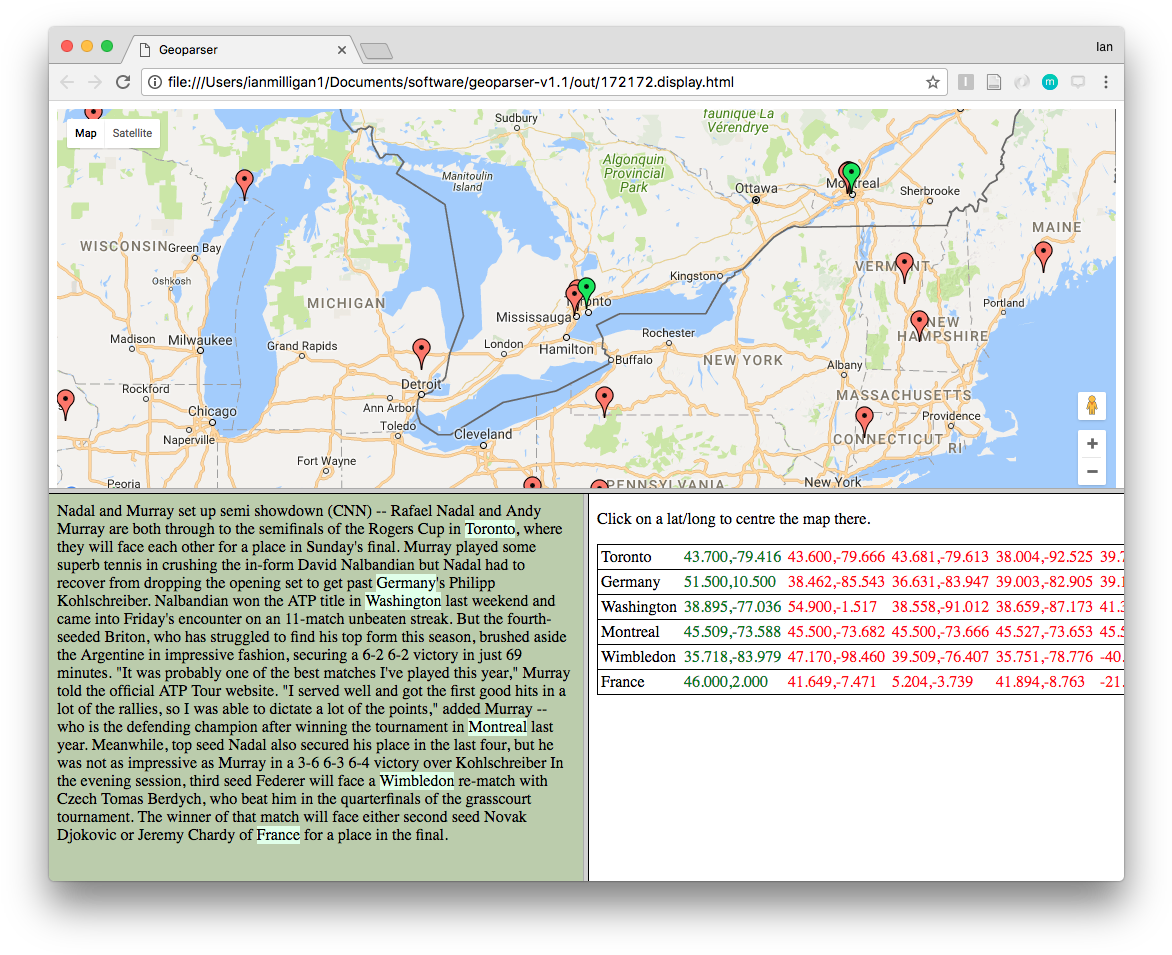
Task: Click red coordinate 38.462,-85.543
Action: tap(836, 581)
